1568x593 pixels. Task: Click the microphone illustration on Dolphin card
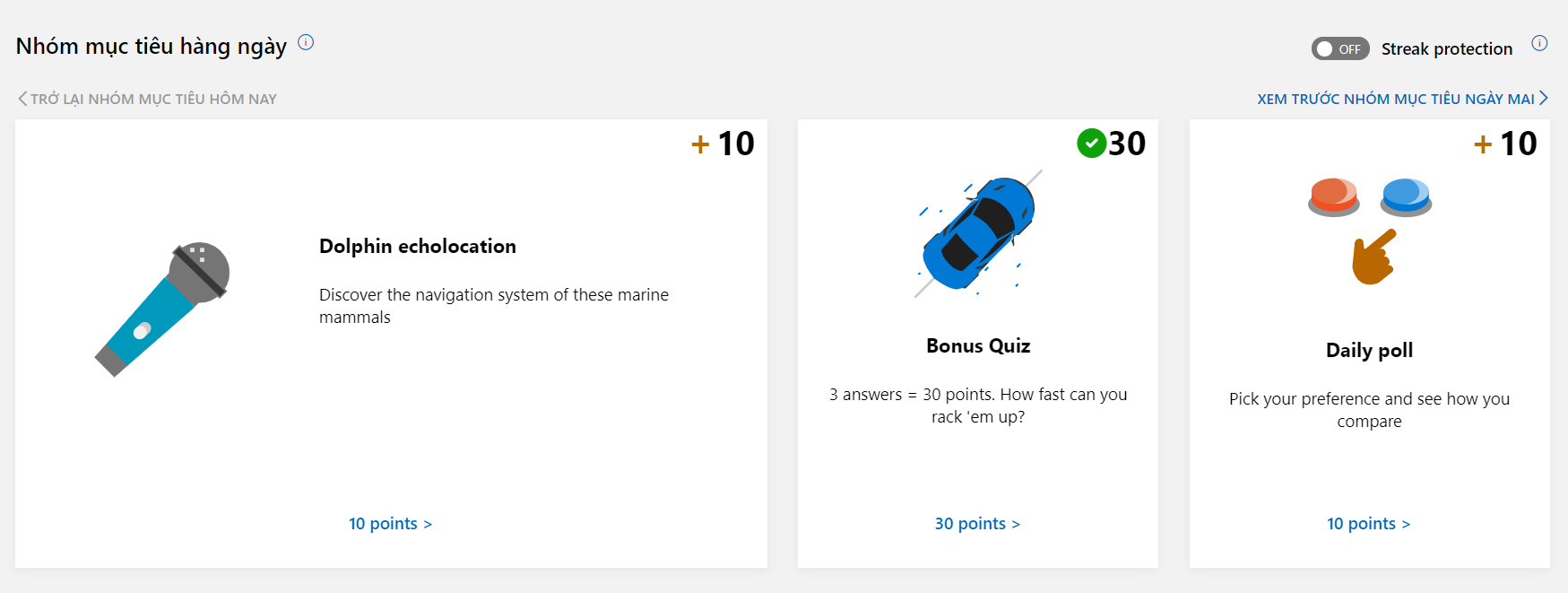[162, 310]
